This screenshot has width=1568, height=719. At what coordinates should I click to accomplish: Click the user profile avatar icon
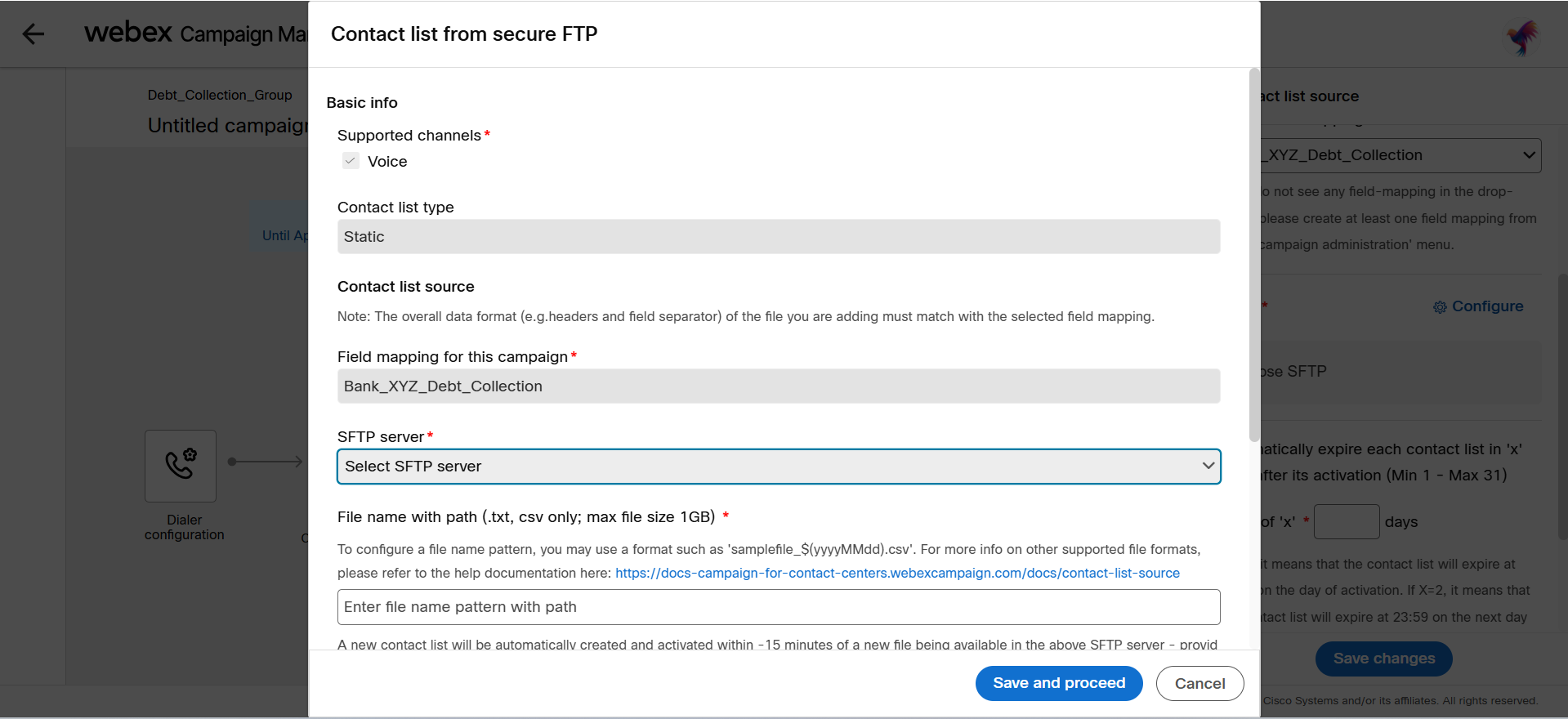click(x=1521, y=37)
